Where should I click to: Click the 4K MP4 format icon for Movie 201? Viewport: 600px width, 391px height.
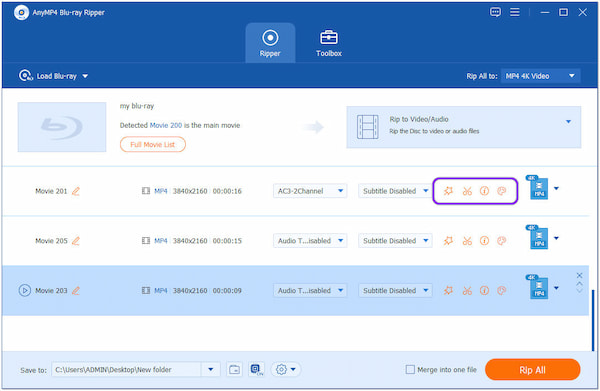(538, 187)
